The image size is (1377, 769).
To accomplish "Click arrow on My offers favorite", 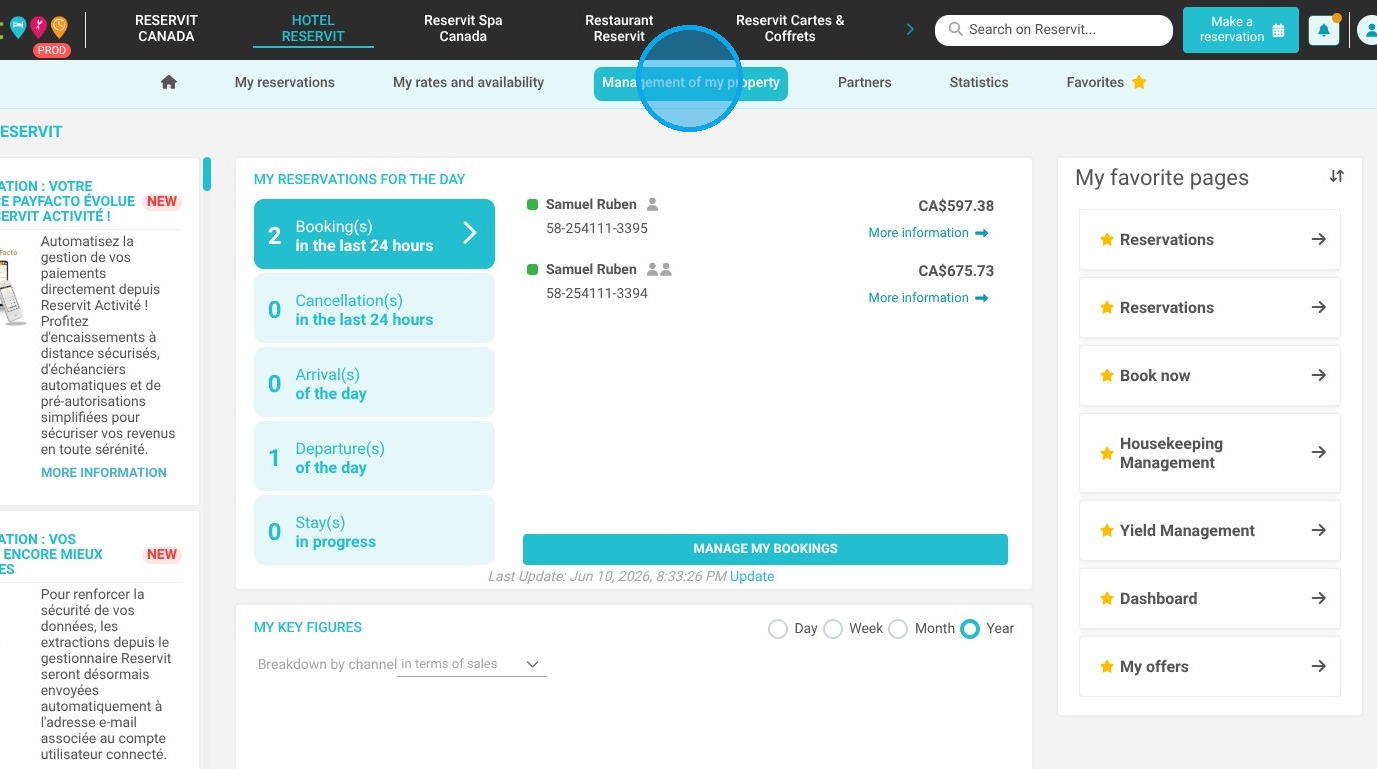I will pyautogui.click(x=1319, y=666).
